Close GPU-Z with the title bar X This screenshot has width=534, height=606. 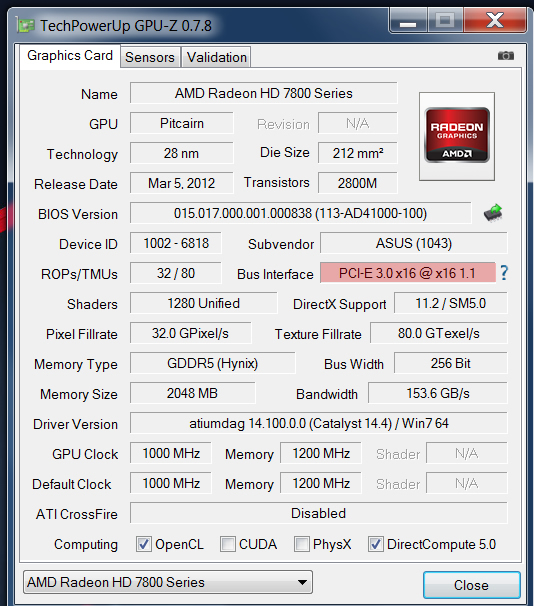495,21
